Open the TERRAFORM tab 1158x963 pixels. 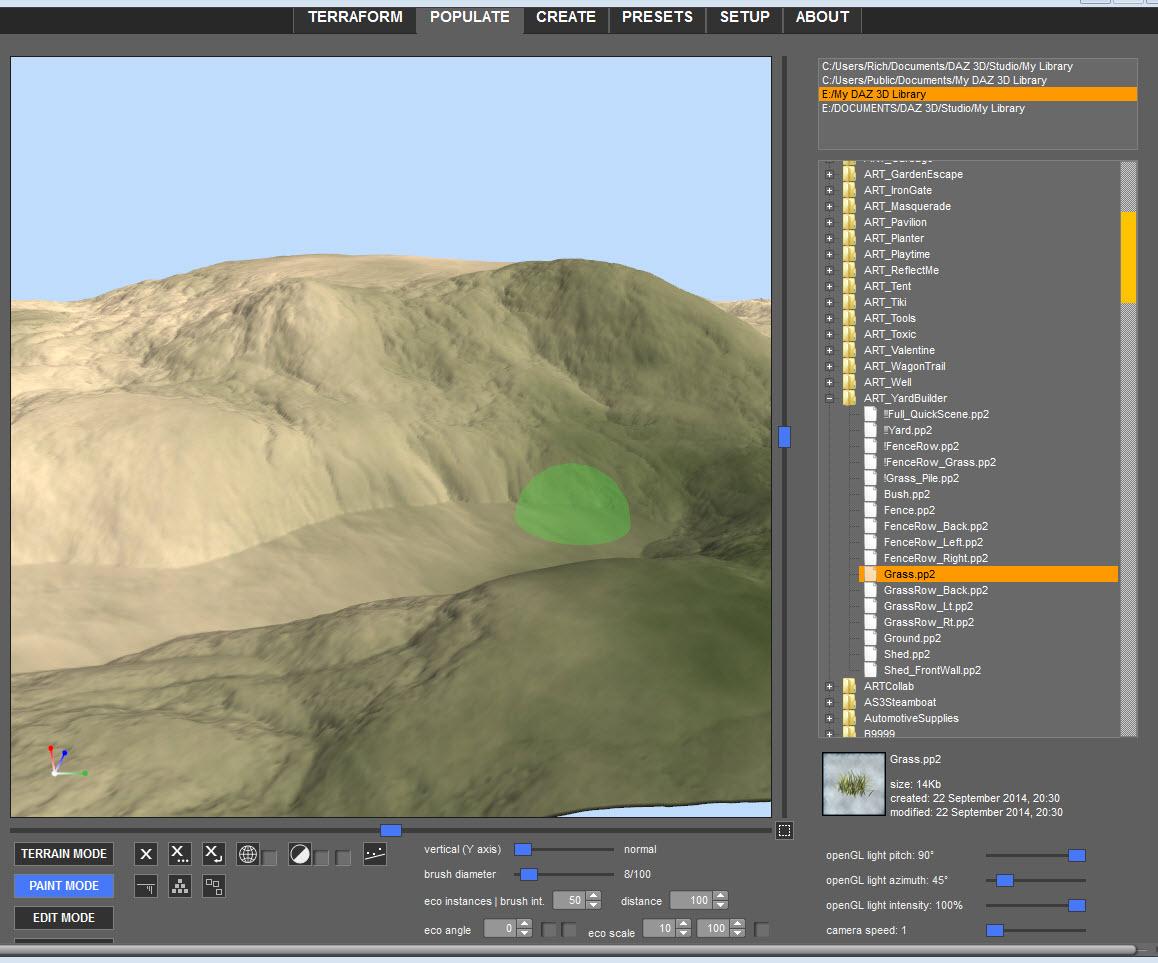click(355, 17)
